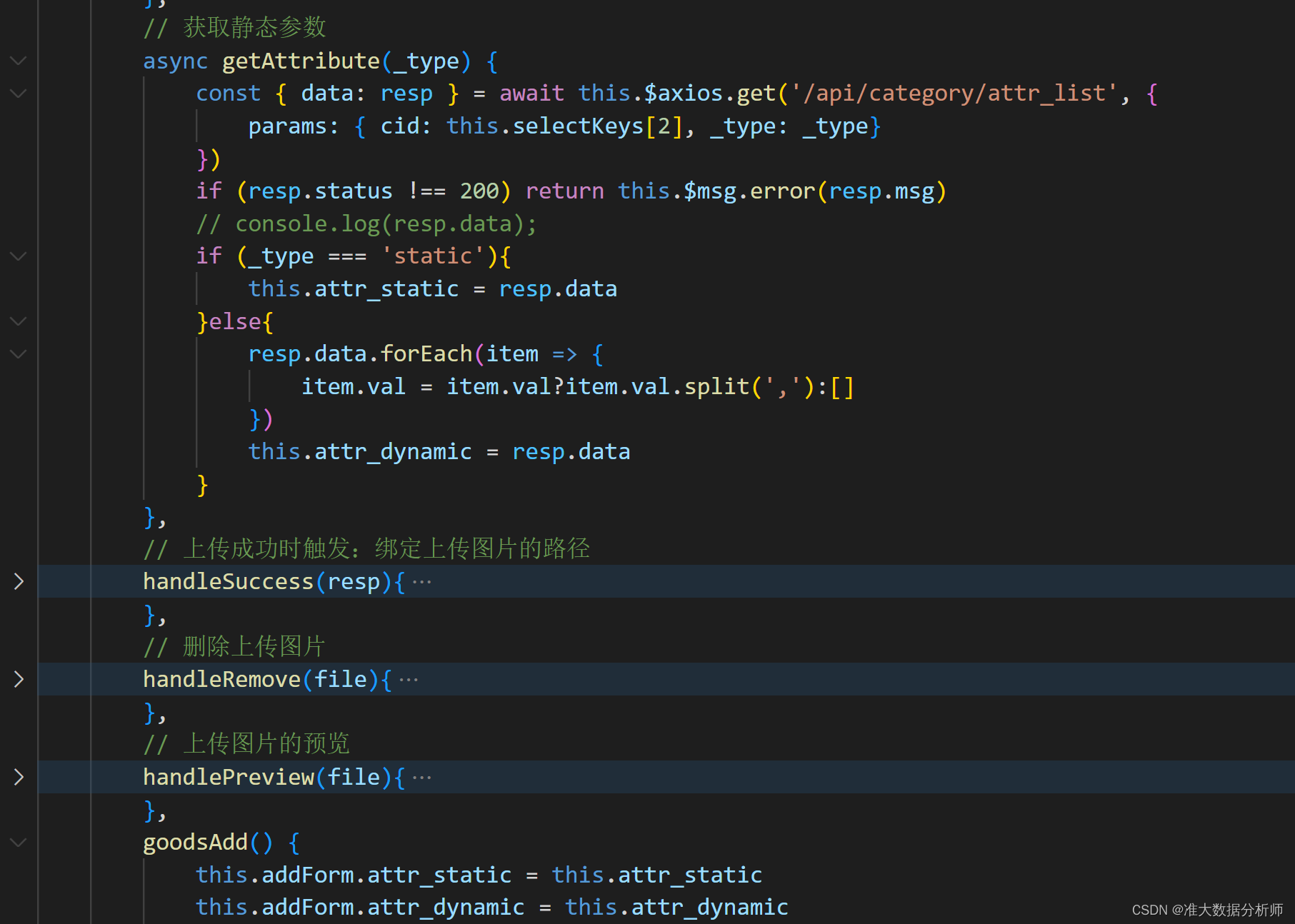The width and height of the screenshot is (1295, 924).
Task: Click the ellipsis after handleRemove(file){
Action: click(x=409, y=681)
